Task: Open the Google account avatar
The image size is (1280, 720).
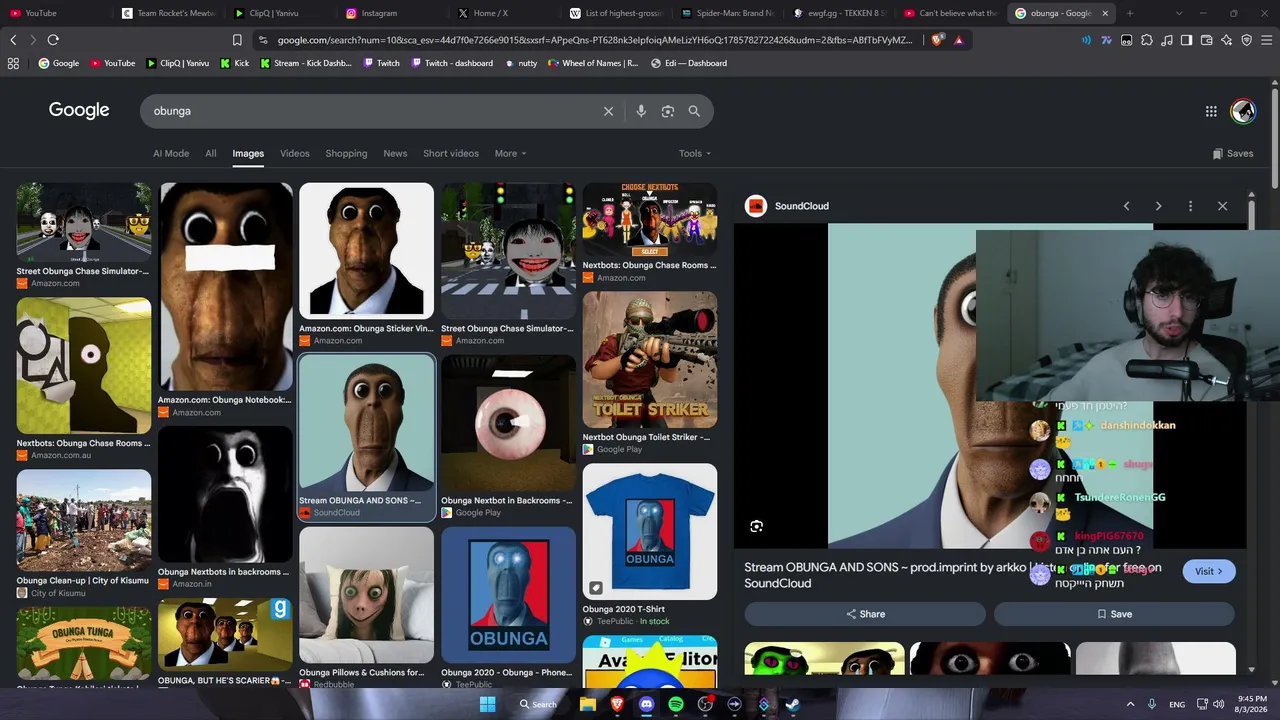Action: (1243, 111)
